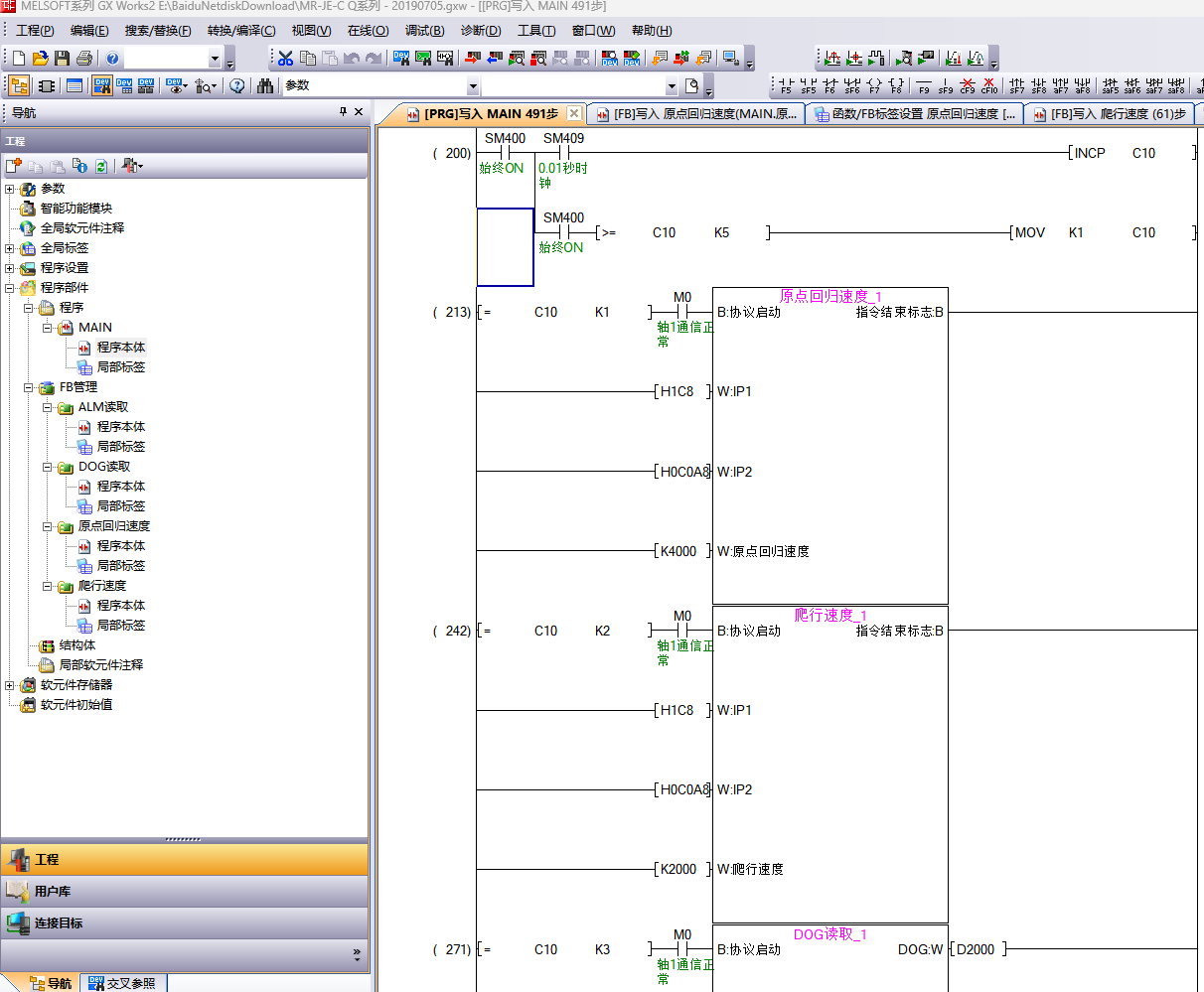Click the binoculars find icon
This screenshot has width=1204, height=992.
point(265,86)
